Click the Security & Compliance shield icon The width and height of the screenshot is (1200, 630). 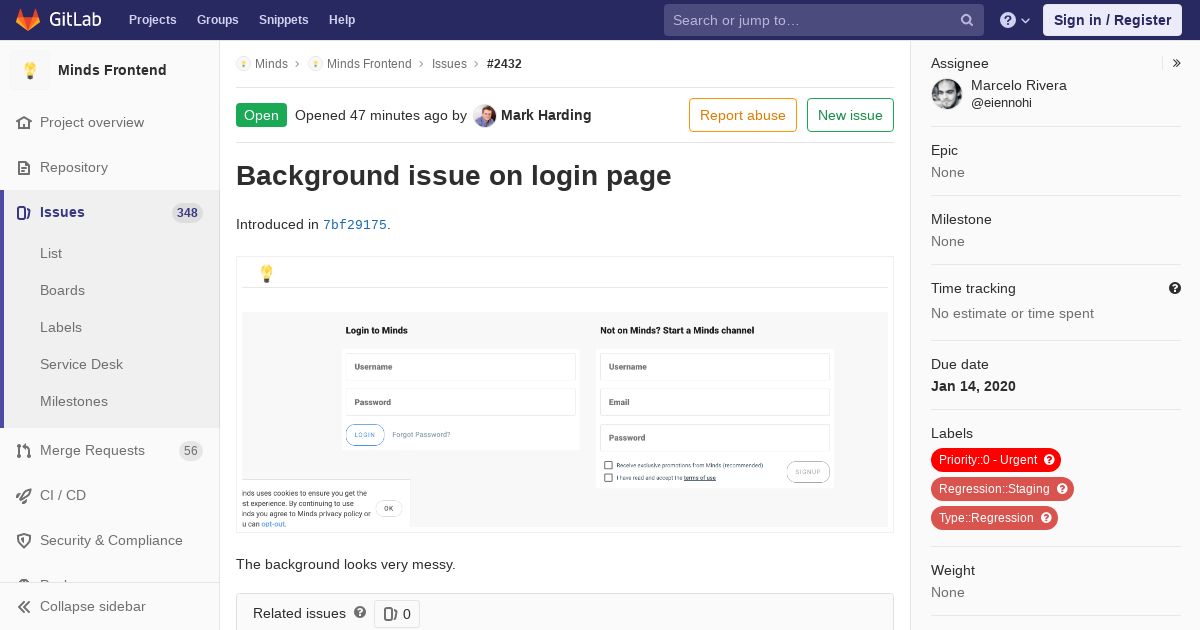(24, 540)
